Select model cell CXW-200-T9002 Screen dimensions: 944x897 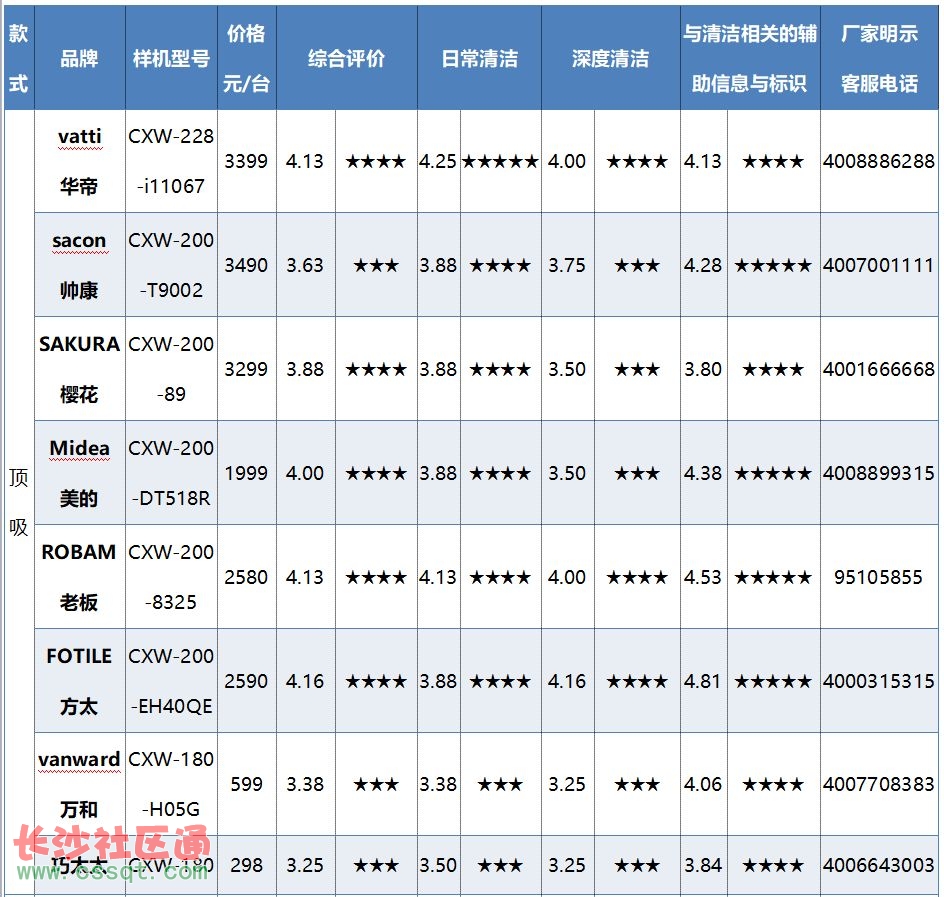[171, 265]
